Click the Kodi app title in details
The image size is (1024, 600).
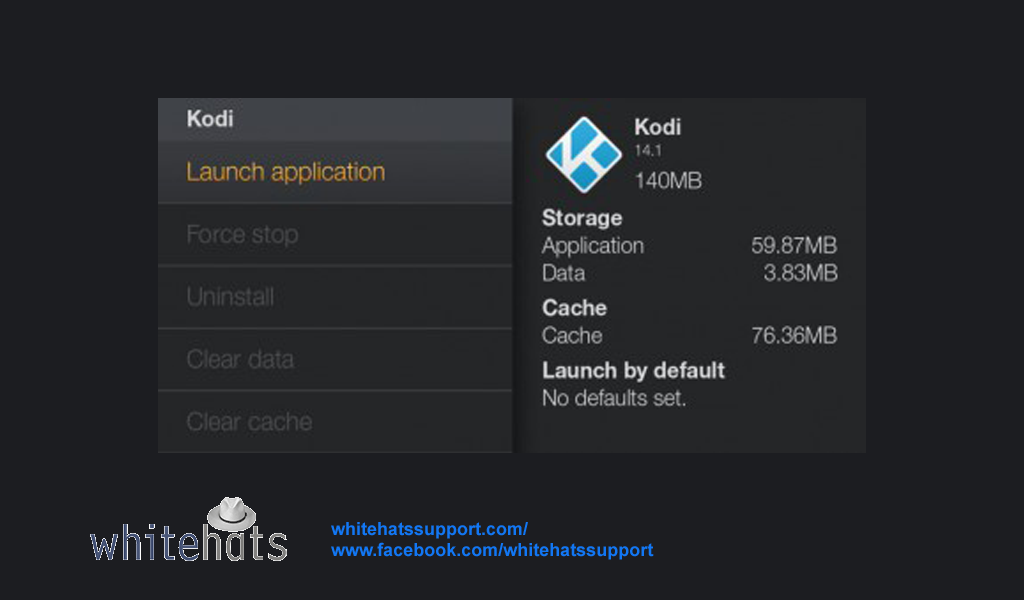tap(658, 127)
